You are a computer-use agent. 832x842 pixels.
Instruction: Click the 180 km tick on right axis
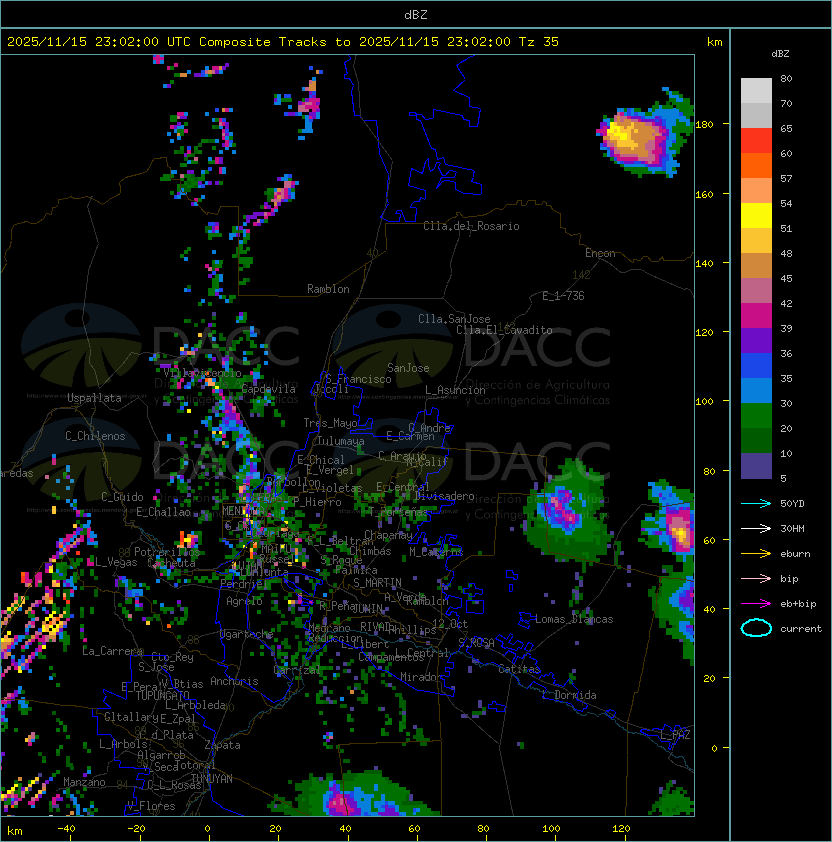(x=704, y=124)
